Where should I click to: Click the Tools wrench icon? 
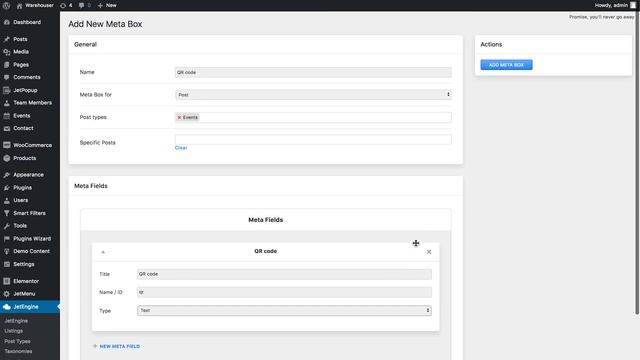click(7, 226)
